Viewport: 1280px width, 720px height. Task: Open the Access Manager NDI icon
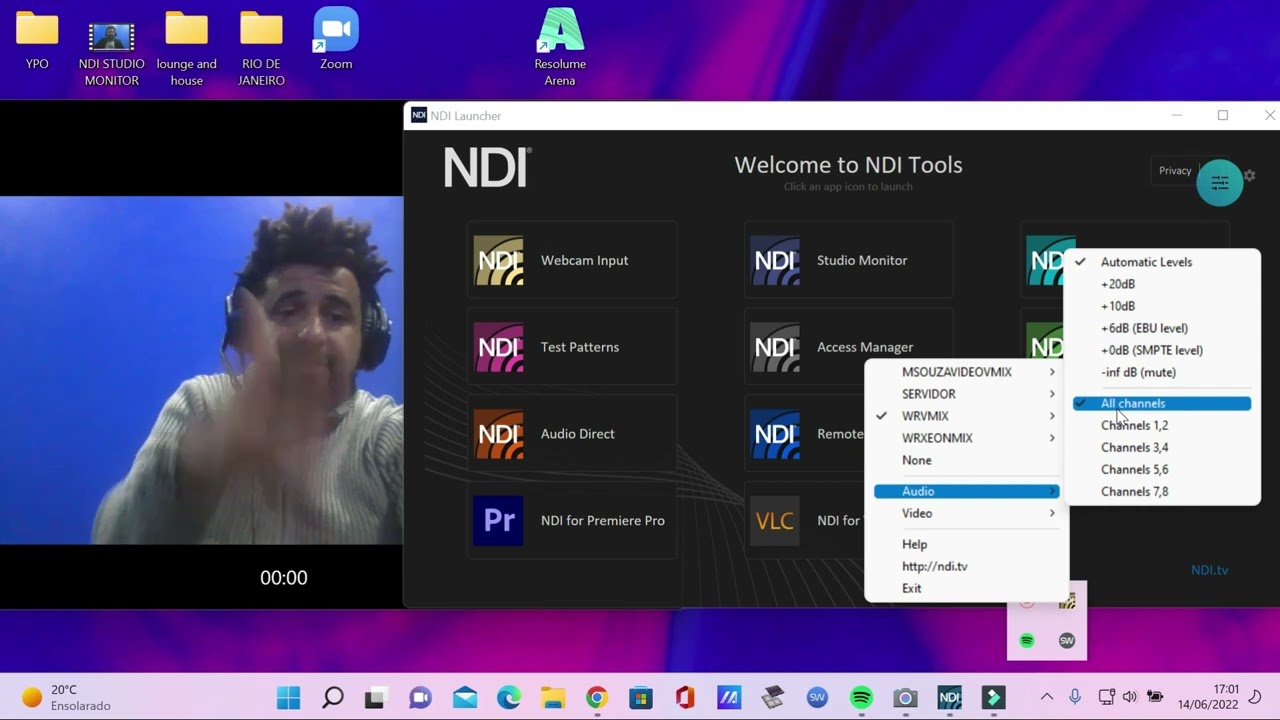pos(775,347)
